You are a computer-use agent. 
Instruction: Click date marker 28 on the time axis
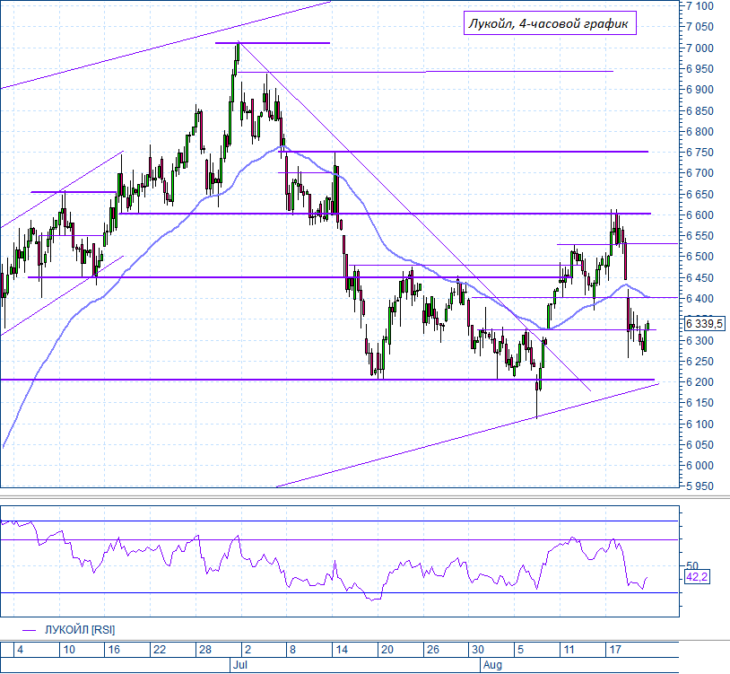click(x=205, y=649)
